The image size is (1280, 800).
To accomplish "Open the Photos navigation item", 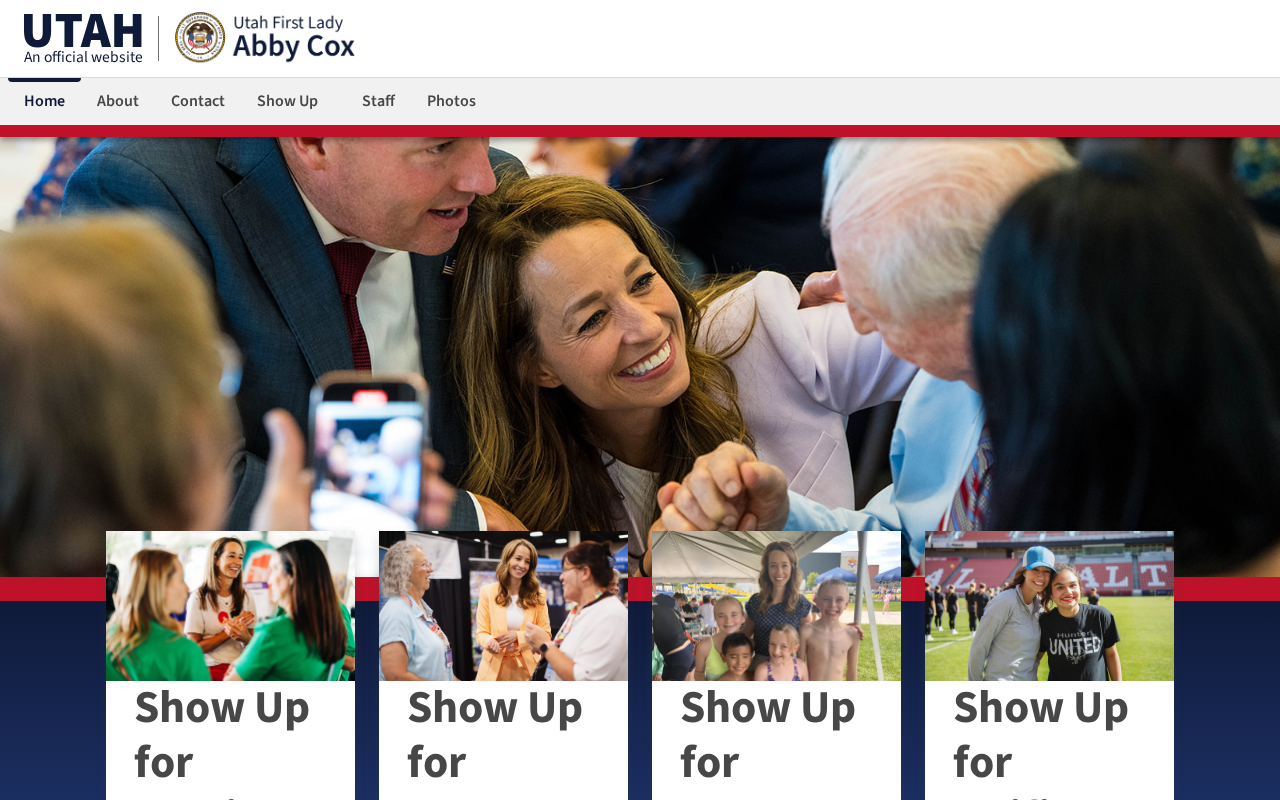I will (x=451, y=101).
